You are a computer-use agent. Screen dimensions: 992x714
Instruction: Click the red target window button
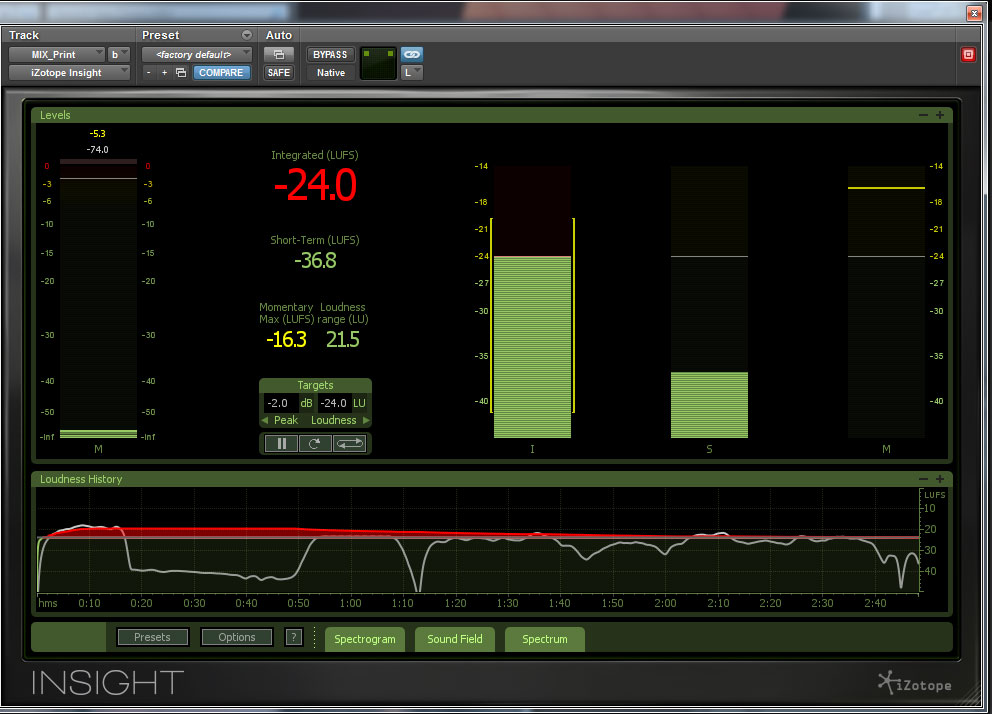click(968, 54)
